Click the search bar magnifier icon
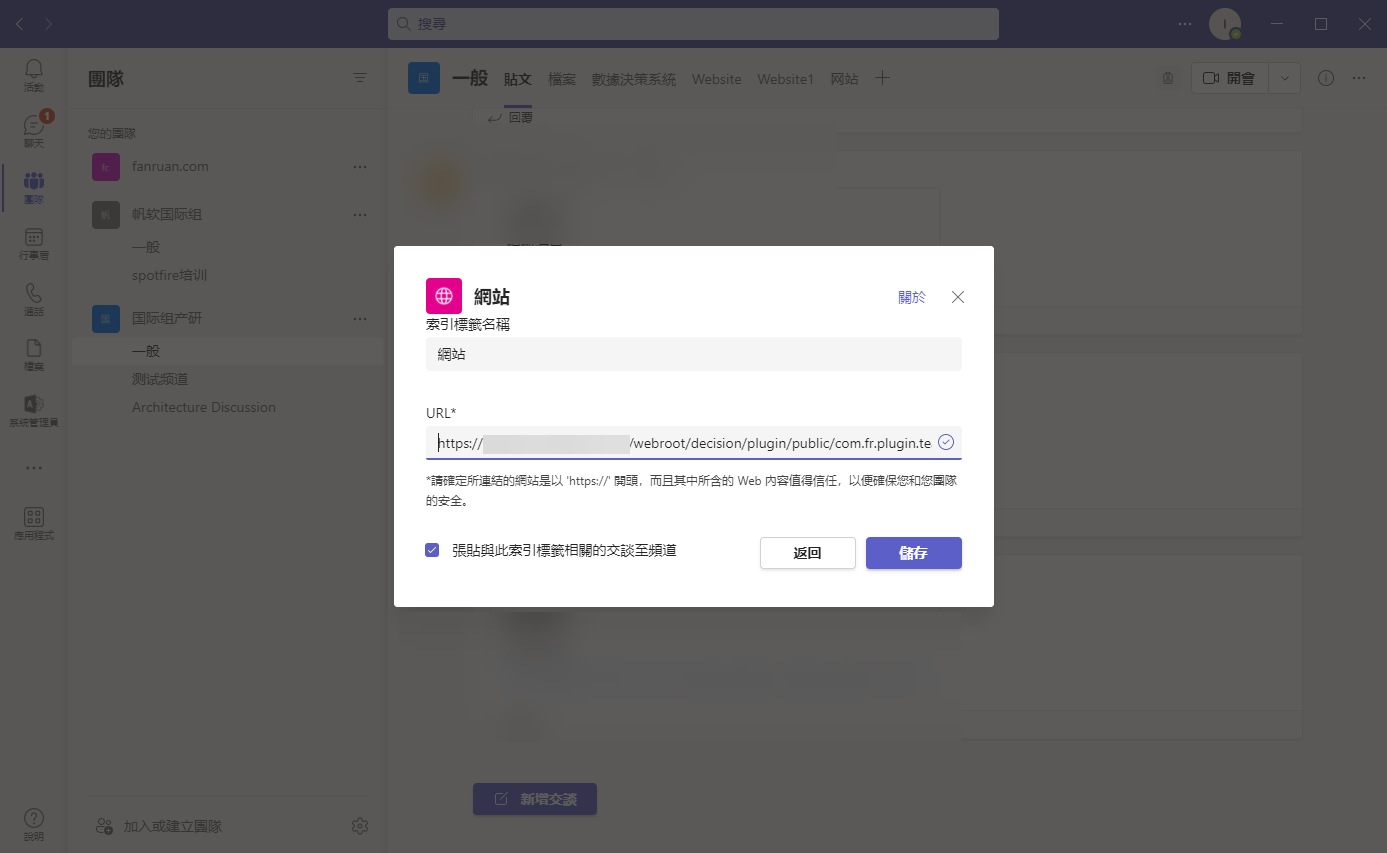 point(403,23)
